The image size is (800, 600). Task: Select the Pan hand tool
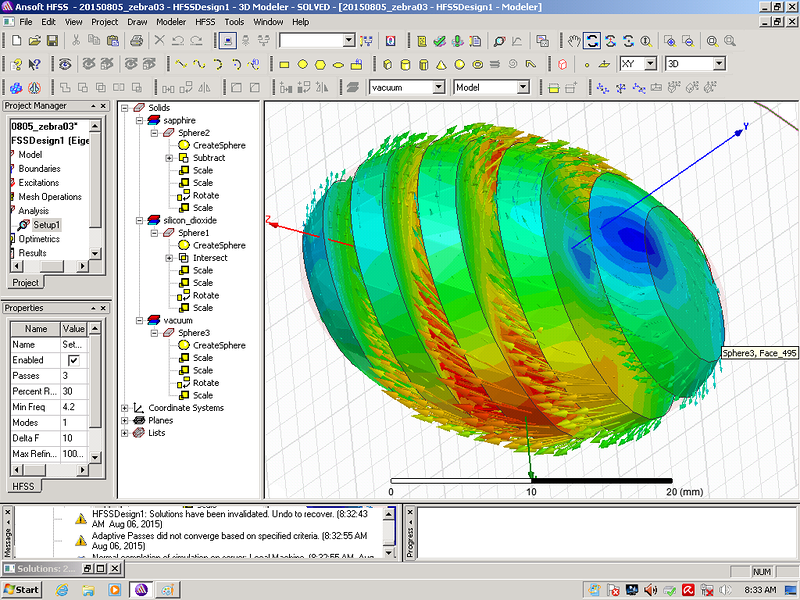click(x=573, y=41)
